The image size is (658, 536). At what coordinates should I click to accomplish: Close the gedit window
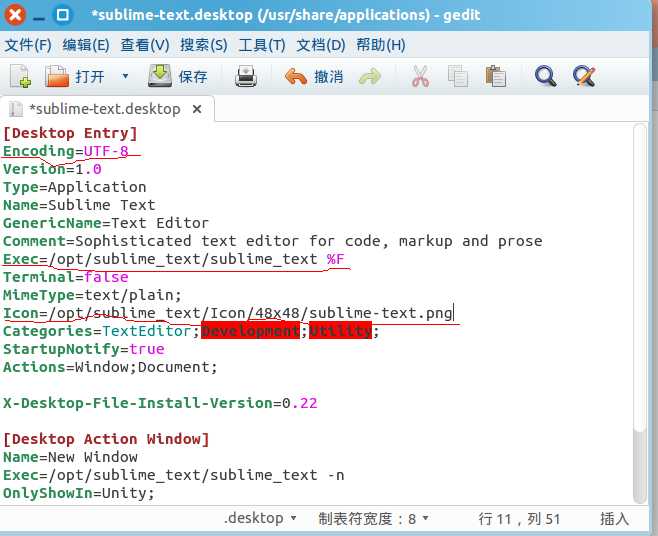[x=15, y=15]
